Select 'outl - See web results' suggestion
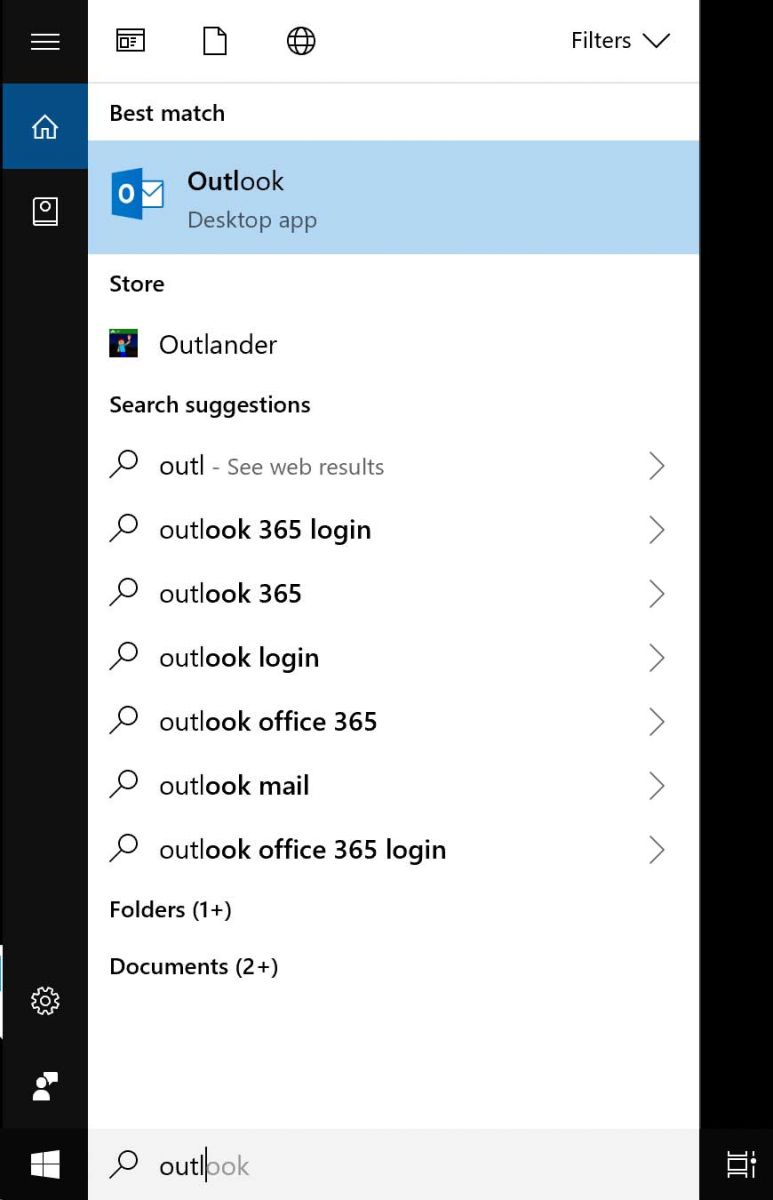This screenshot has height=1200, width=773. coord(271,466)
